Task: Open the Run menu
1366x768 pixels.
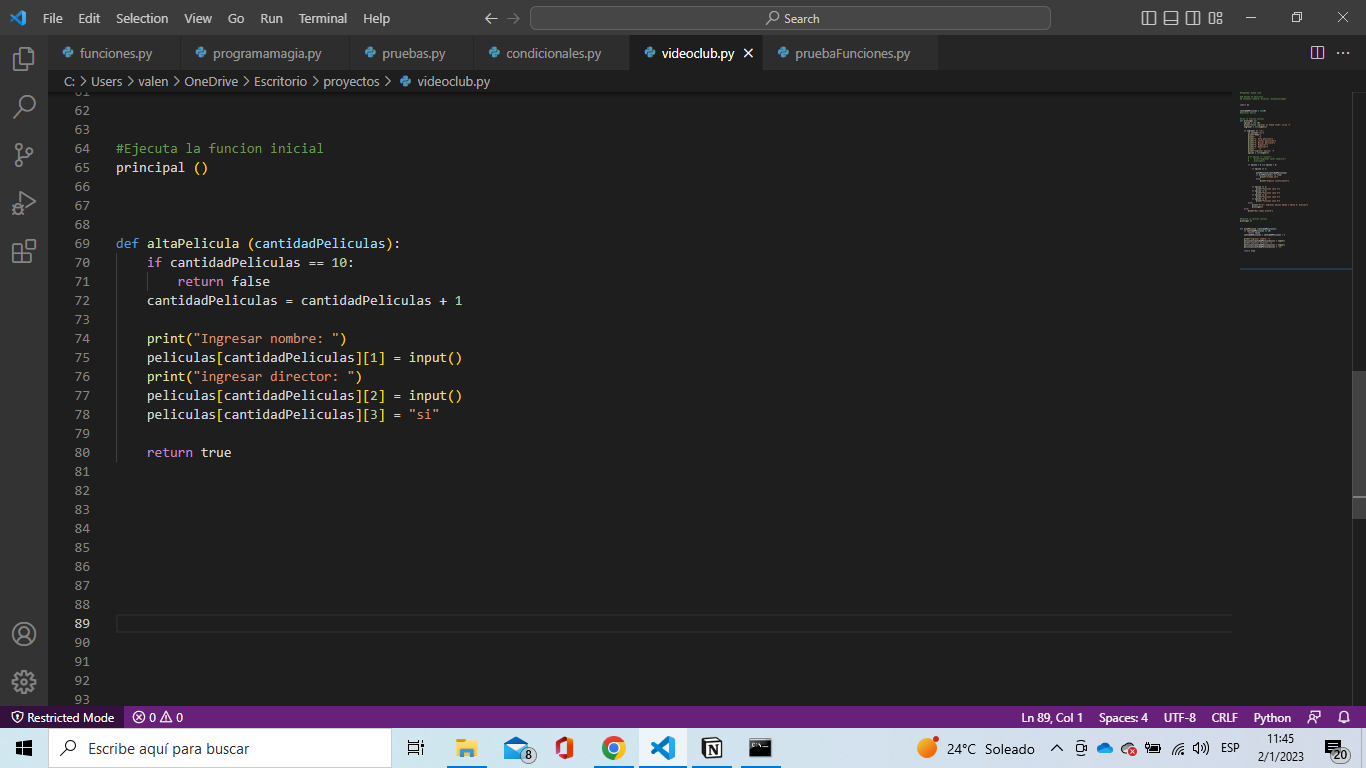Action: [x=271, y=18]
